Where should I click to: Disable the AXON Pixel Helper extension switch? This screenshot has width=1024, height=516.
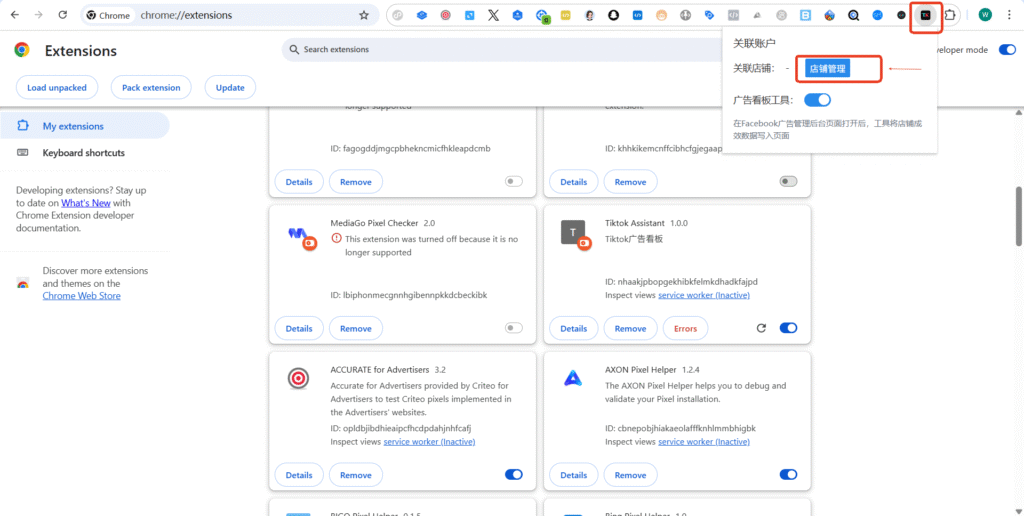click(x=788, y=474)
